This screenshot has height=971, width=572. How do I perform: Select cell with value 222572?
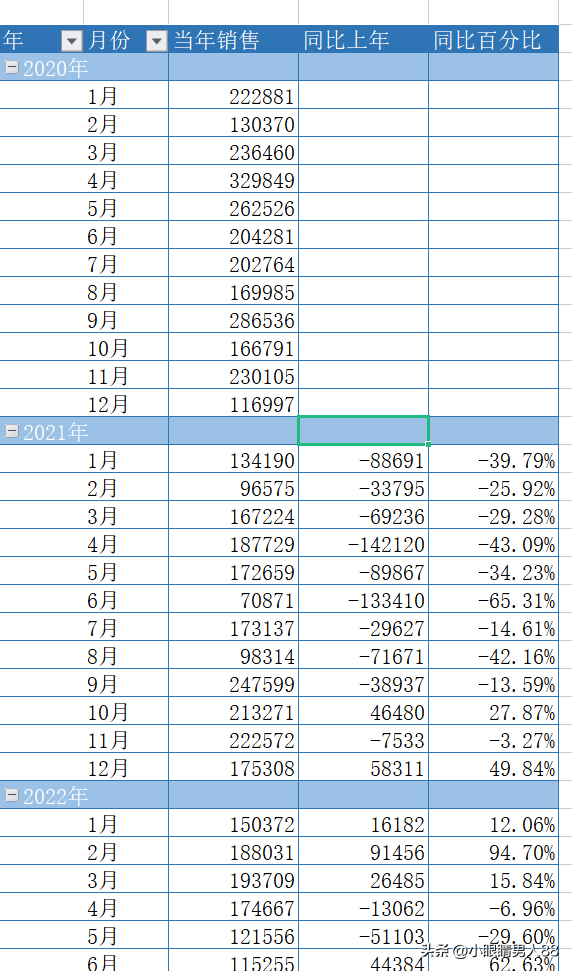click(233, 740)
